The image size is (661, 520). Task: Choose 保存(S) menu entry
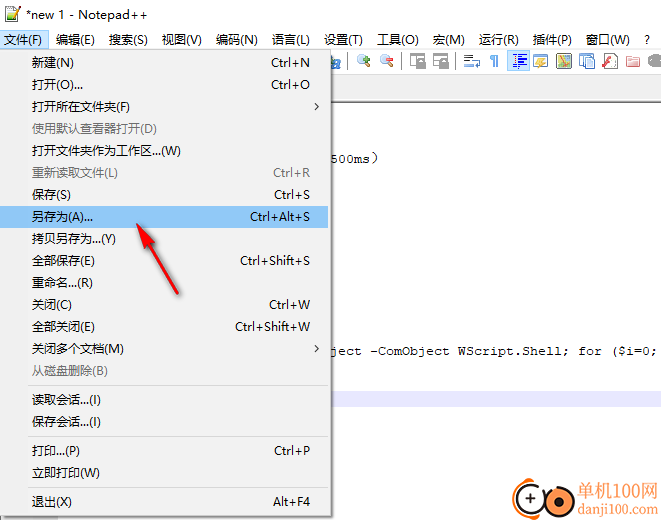[164, 195]
